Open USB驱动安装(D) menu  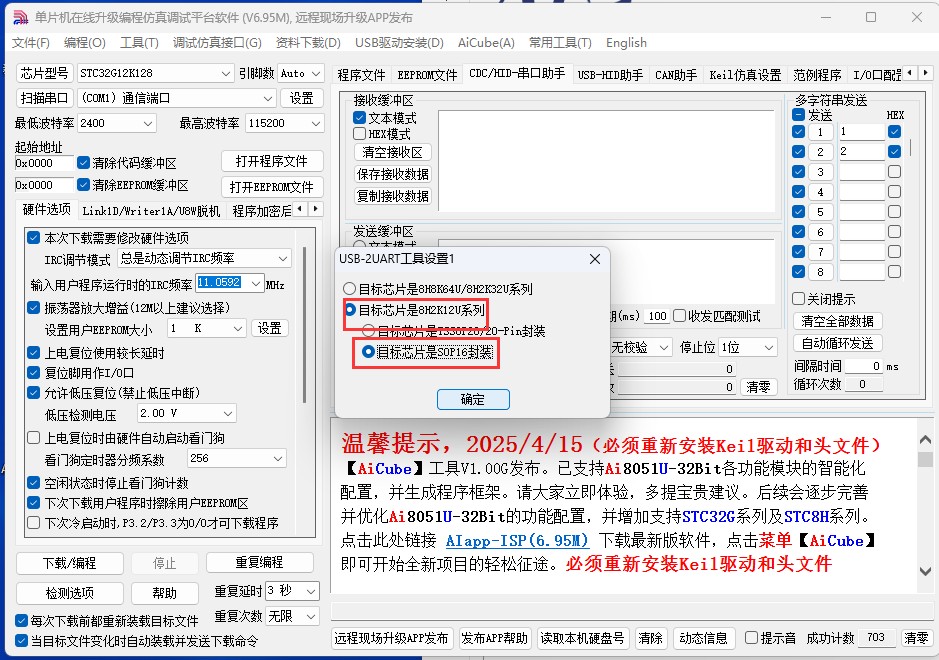[399, 43]
